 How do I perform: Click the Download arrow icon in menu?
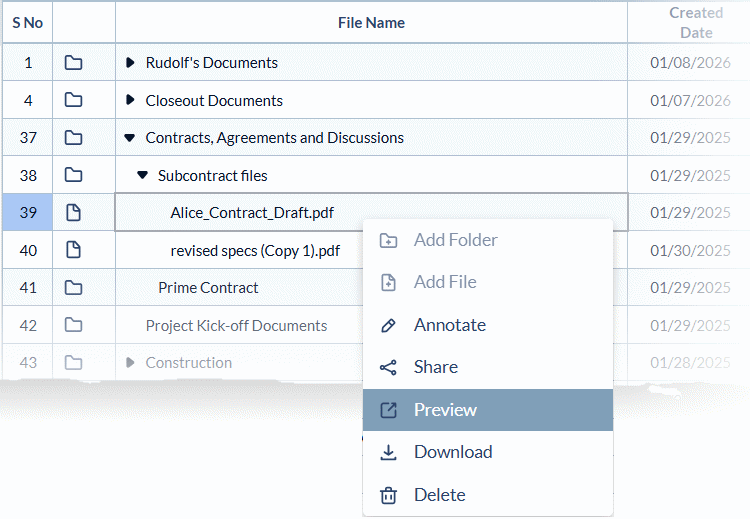click(x=389, y=452)
